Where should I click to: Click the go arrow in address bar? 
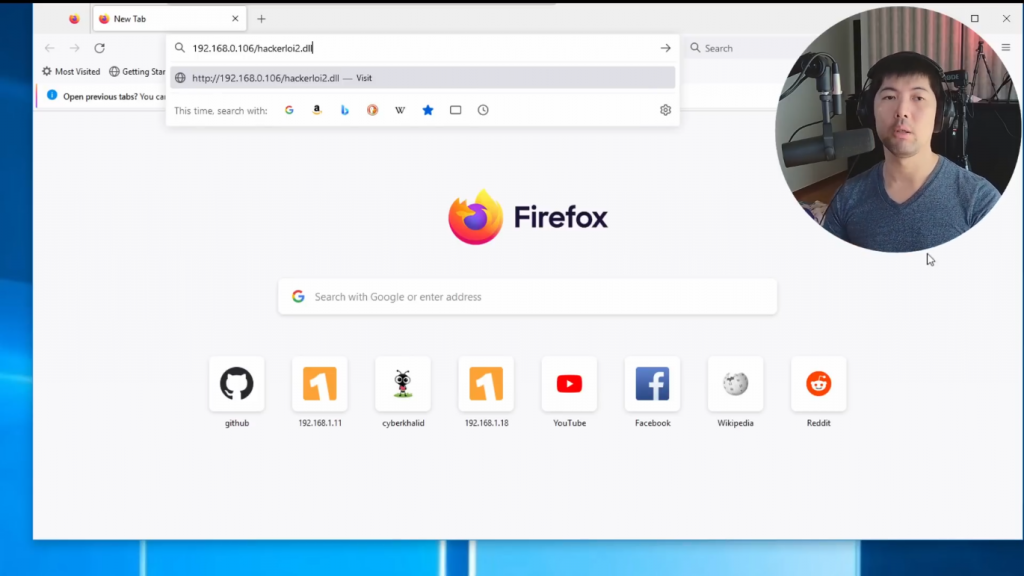tap(665, 48)
